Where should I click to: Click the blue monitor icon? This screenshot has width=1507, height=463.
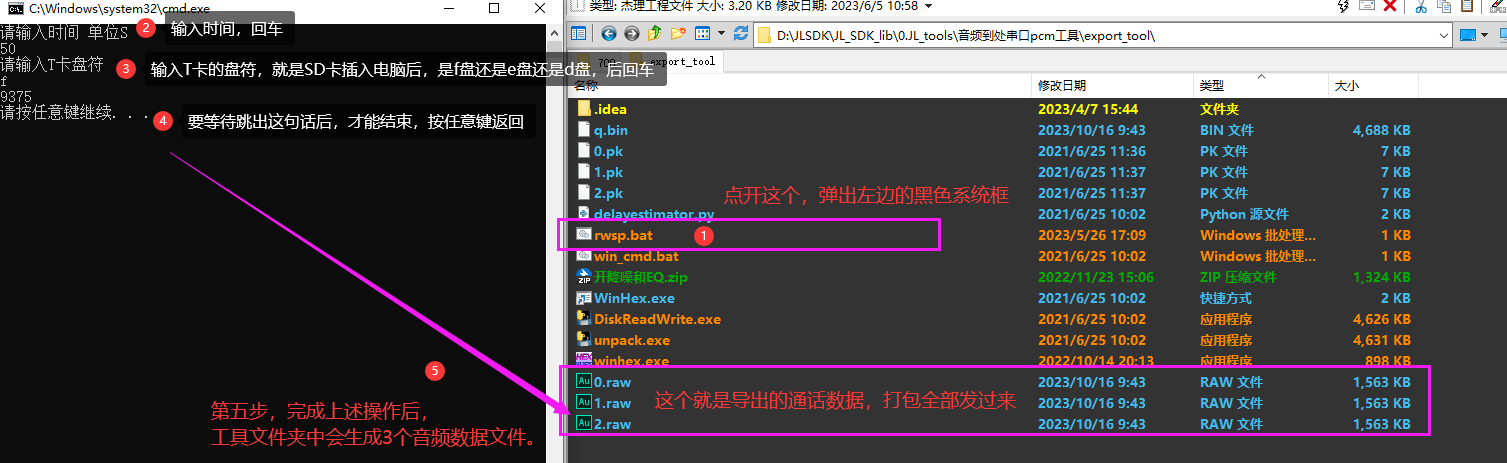(x=1468, y=35)
